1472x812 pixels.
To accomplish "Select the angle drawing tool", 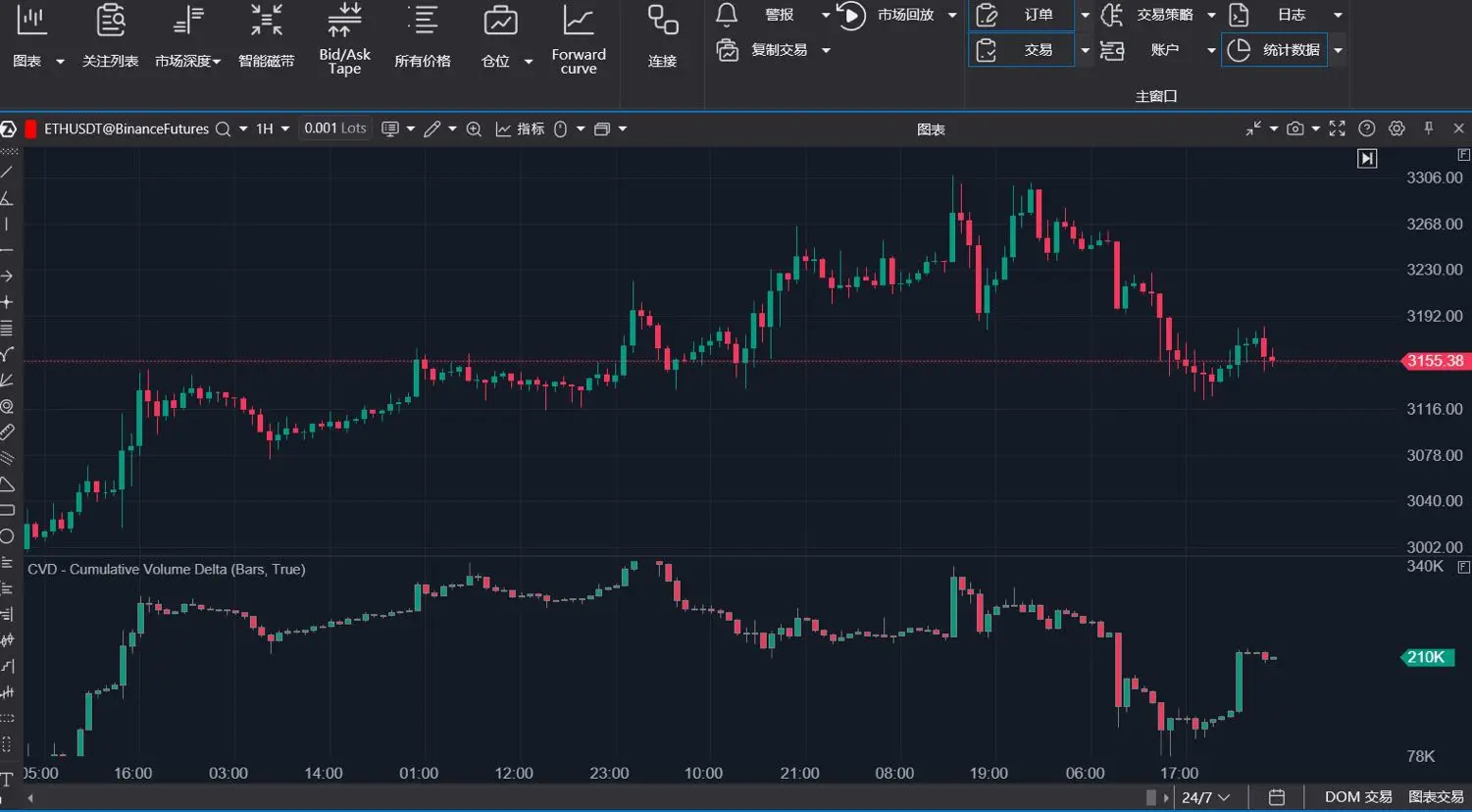I will point(7,198).
